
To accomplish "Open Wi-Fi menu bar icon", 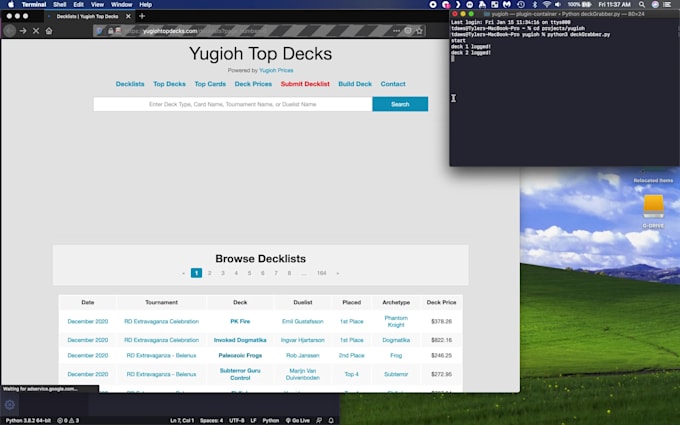I will [x=546, y=4].
